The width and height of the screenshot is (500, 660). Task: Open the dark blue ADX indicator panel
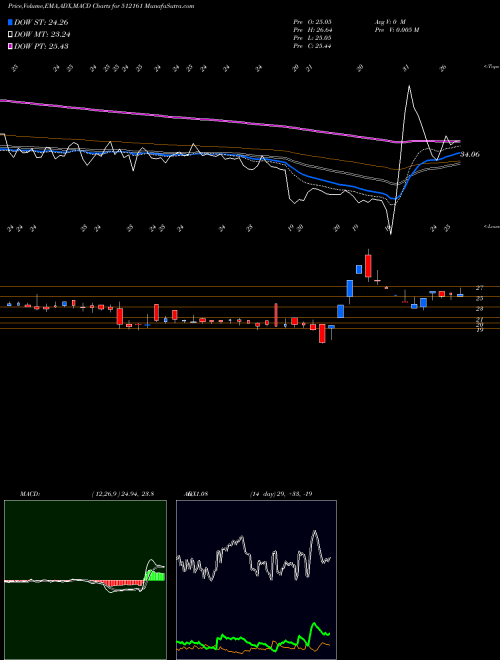click(x=256, y=580)
